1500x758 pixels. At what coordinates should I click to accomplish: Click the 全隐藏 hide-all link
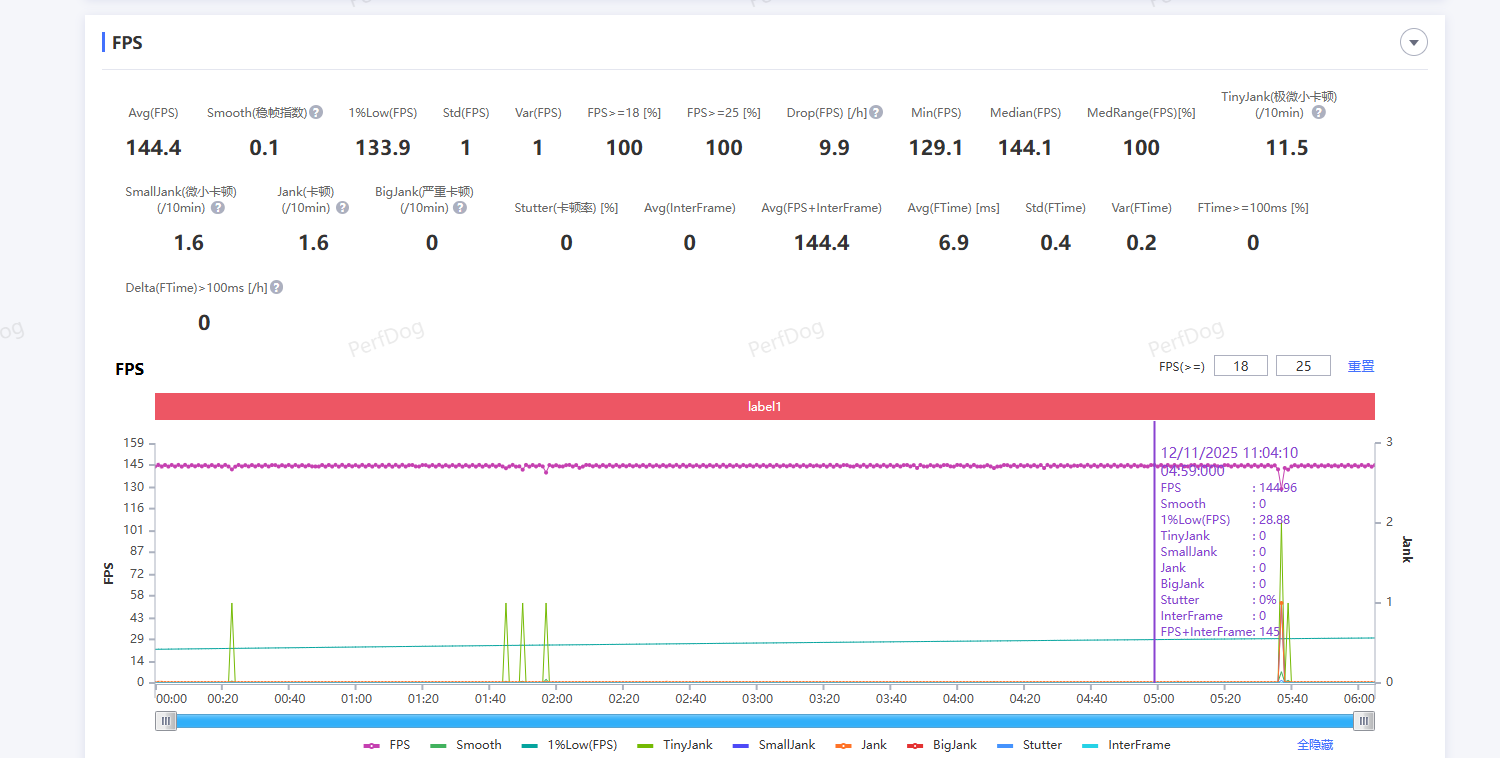point(1315,745)
